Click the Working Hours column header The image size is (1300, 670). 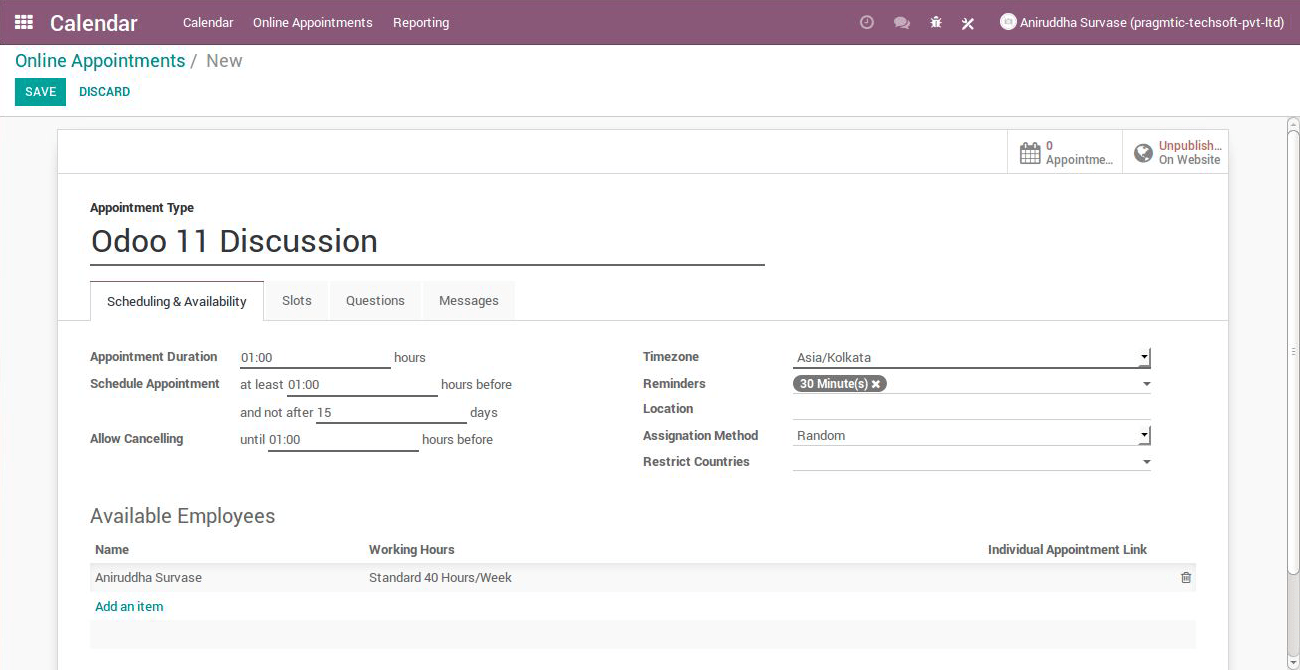pyautogui.click(x=412, y=550)
